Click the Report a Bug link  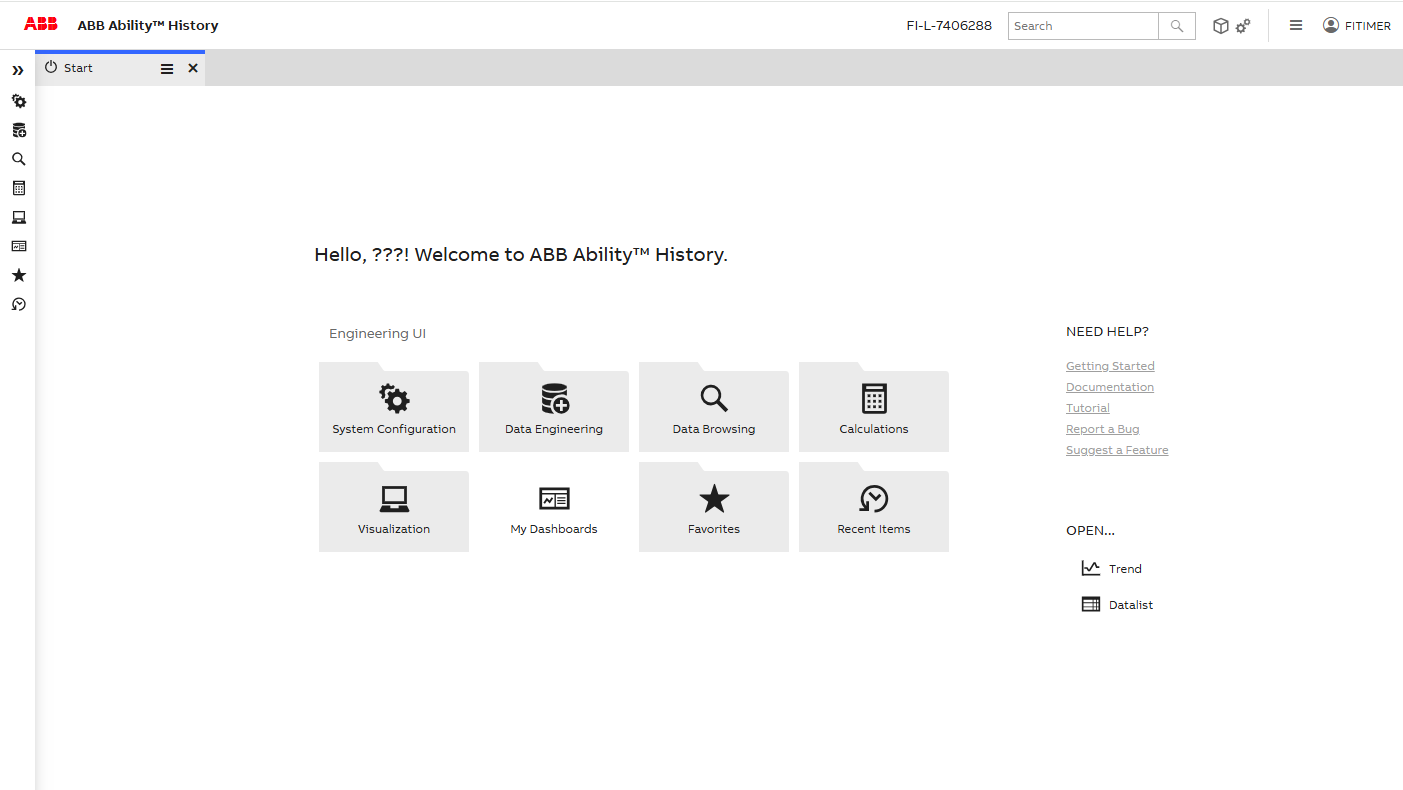point(1103,429)
